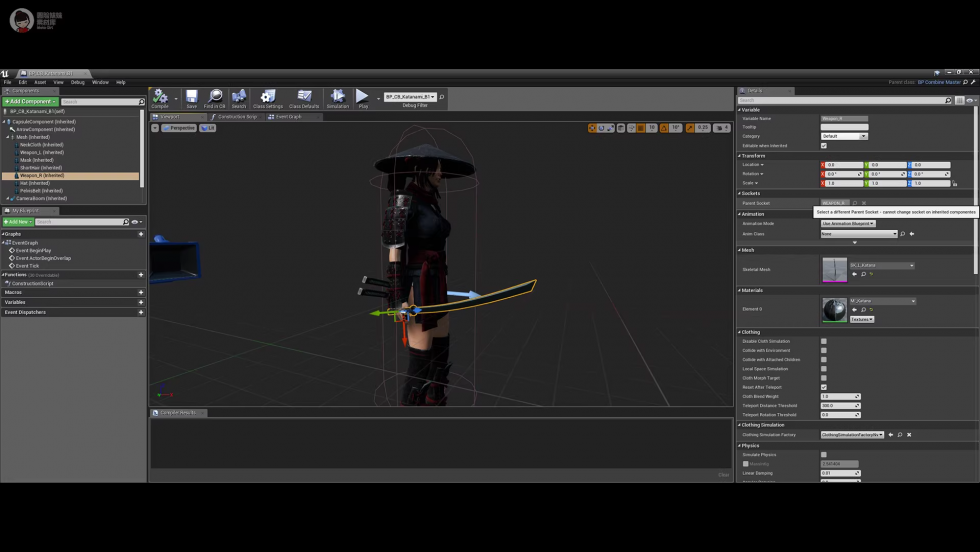Open the Window menu

(x=101, y=82)
